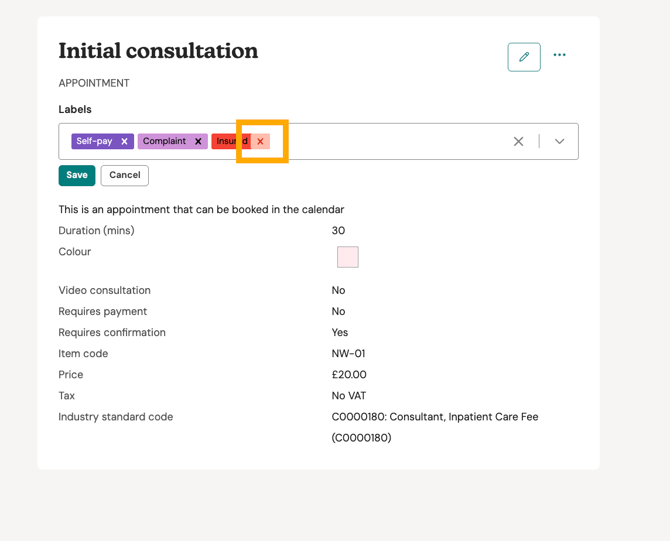
Task: Click the NW-01 item code
Action: [x=346, y=354]
